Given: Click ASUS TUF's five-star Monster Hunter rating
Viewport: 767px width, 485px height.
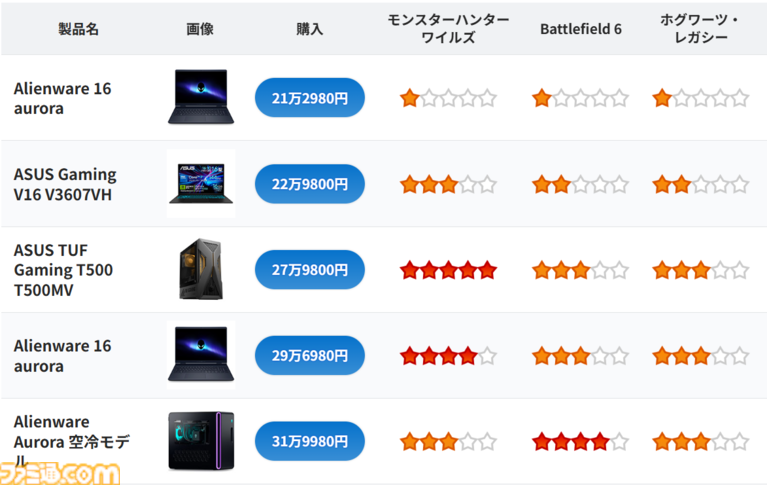Looking at the screenshot, I should [x=448, y=270].
